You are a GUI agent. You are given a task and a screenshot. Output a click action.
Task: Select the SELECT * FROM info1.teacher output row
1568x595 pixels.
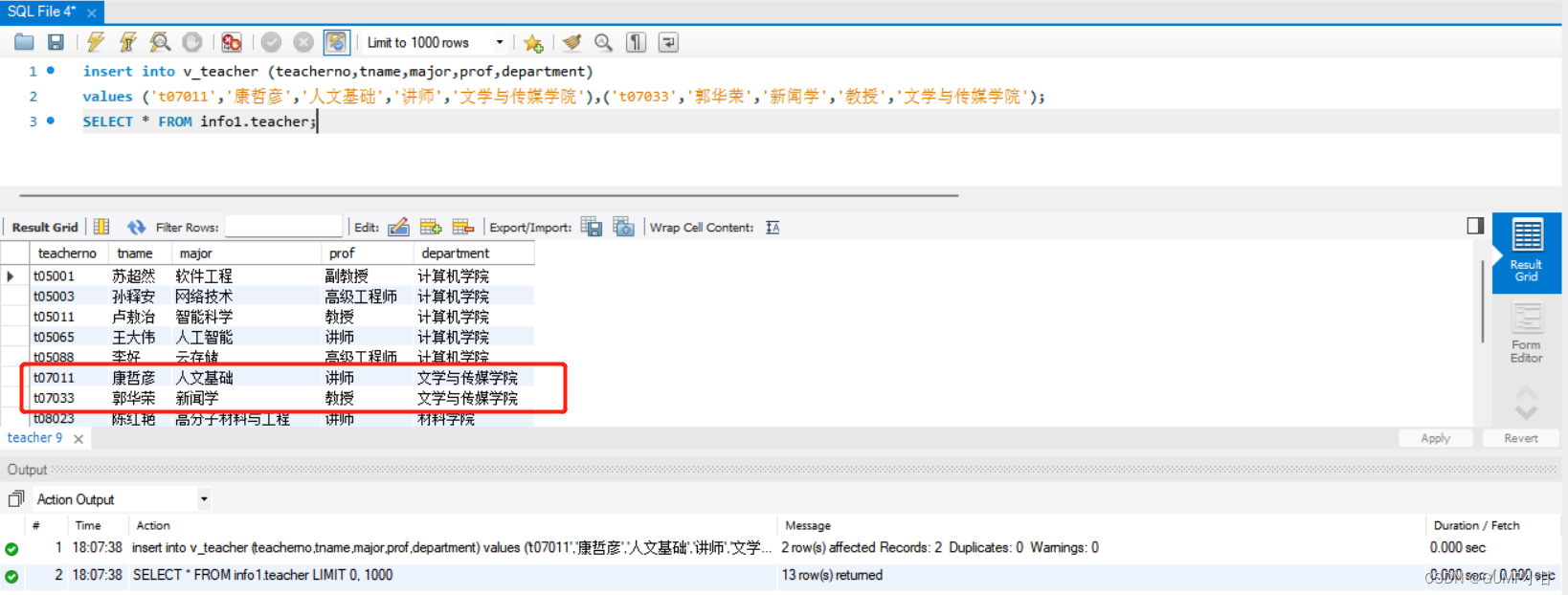coord(779,575)
